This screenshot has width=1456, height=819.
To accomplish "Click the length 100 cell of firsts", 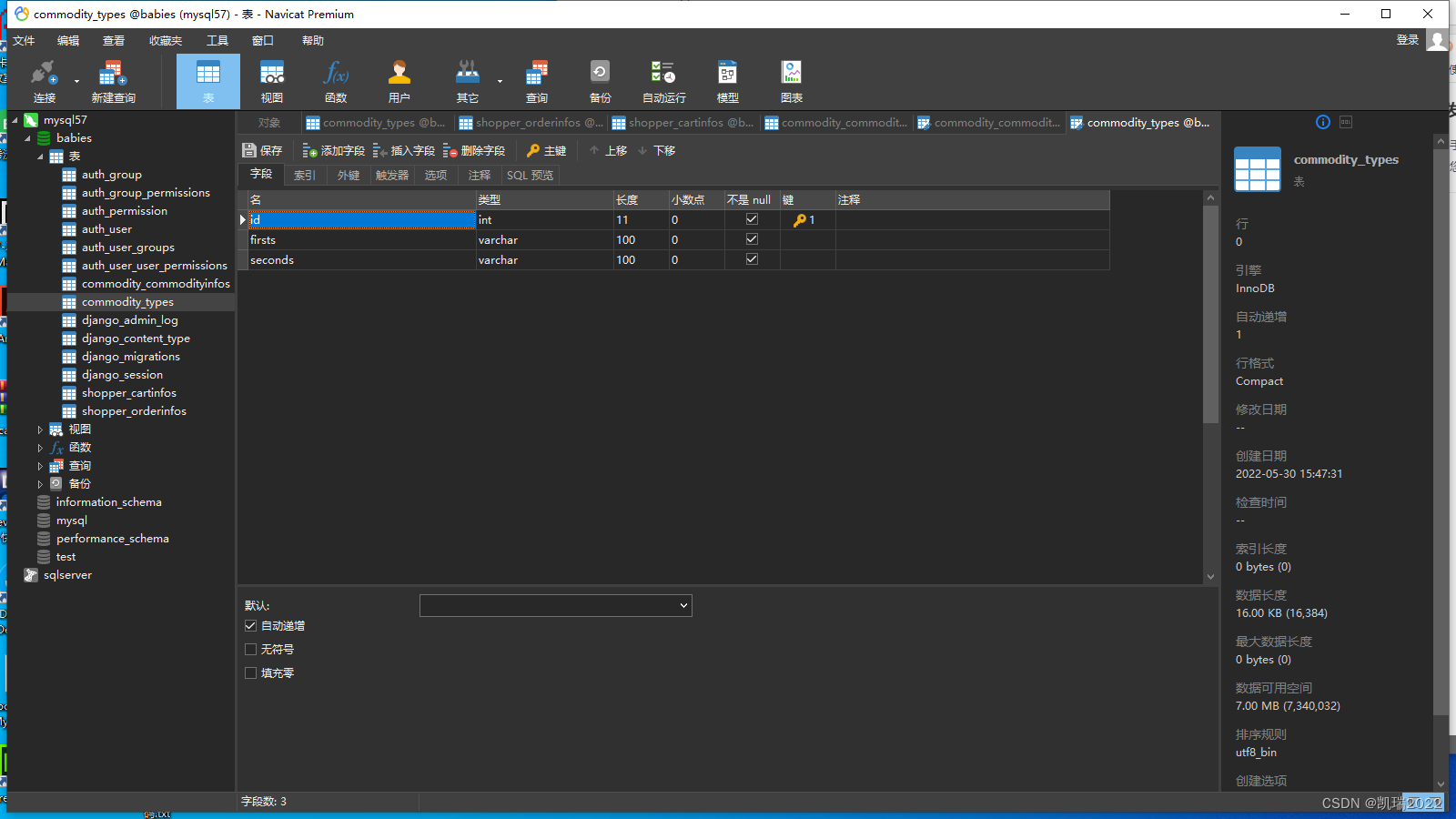I will coord(642,240).
